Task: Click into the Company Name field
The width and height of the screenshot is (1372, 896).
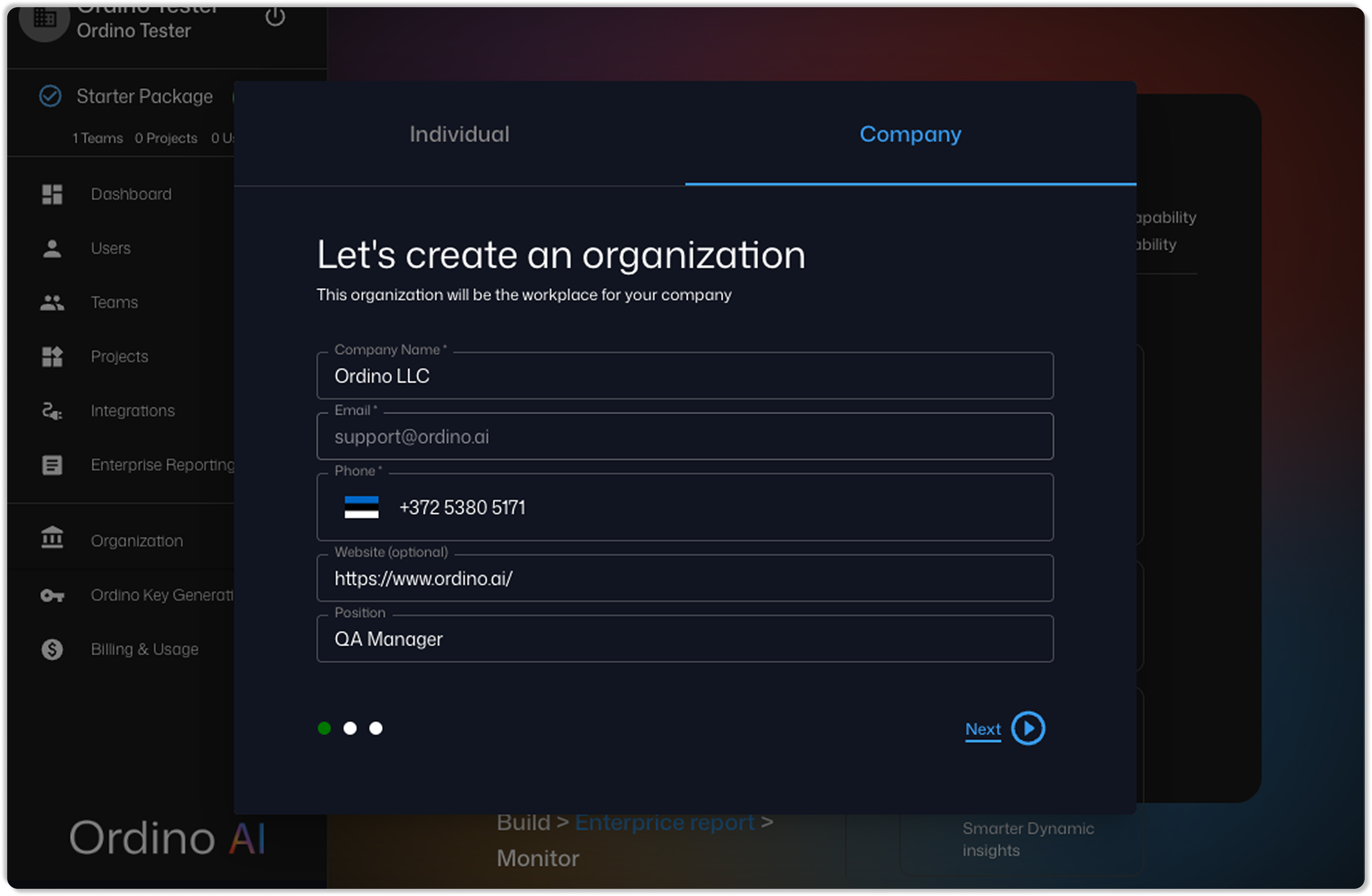Action: [x=685, y=376]
